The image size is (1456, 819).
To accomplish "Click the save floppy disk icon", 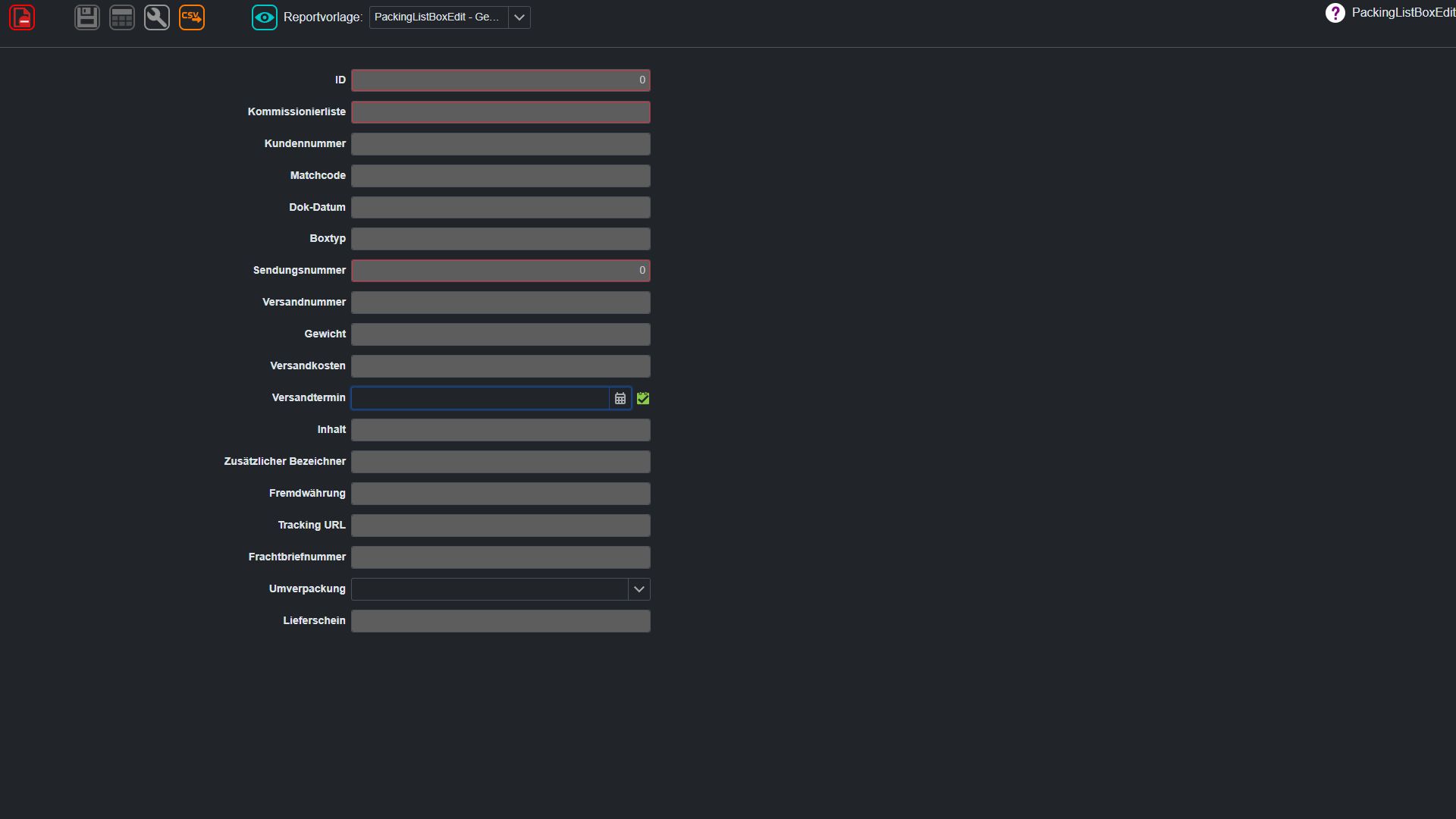I will pos(87,17).
